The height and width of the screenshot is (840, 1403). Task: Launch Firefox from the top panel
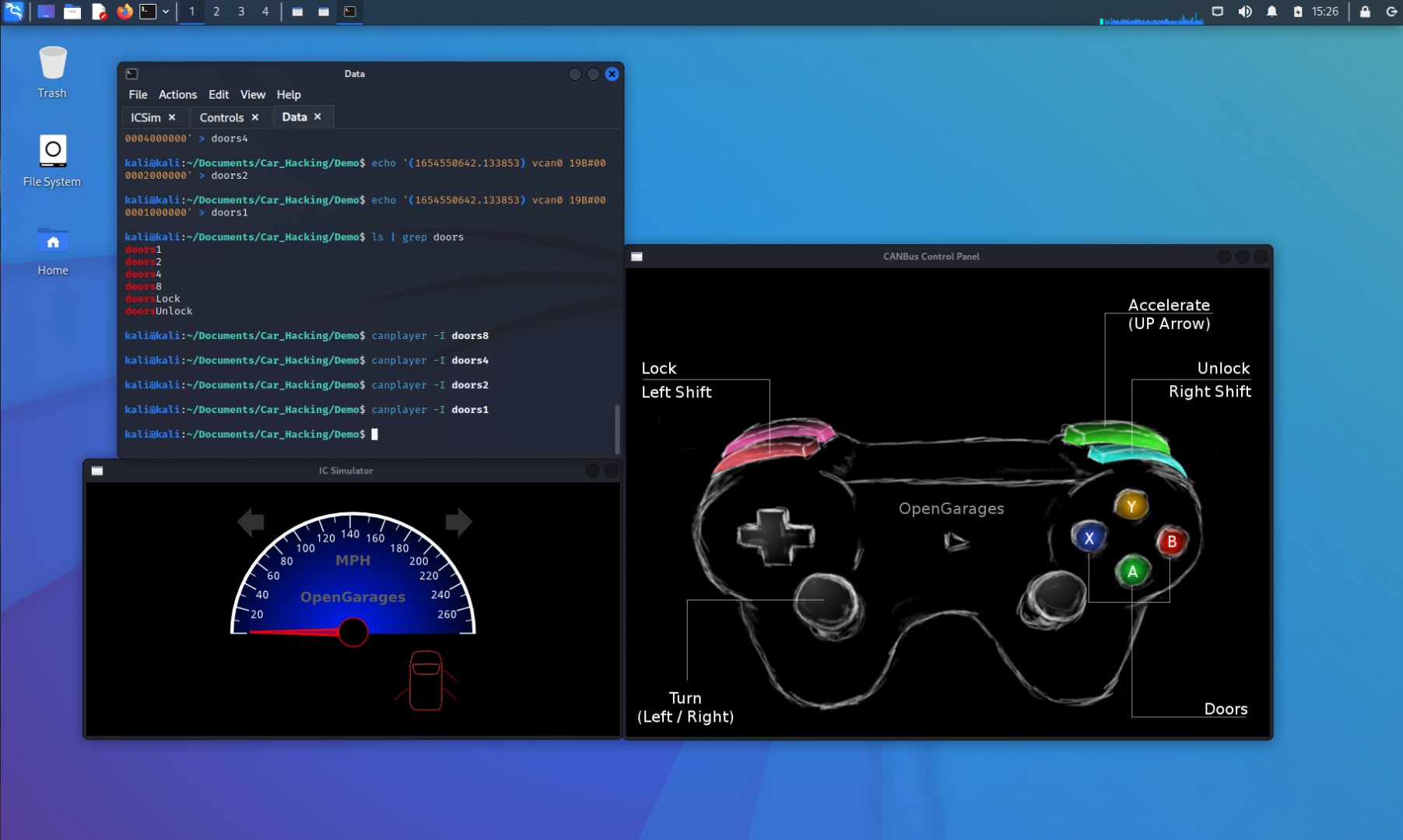click(x=125, y=12)
